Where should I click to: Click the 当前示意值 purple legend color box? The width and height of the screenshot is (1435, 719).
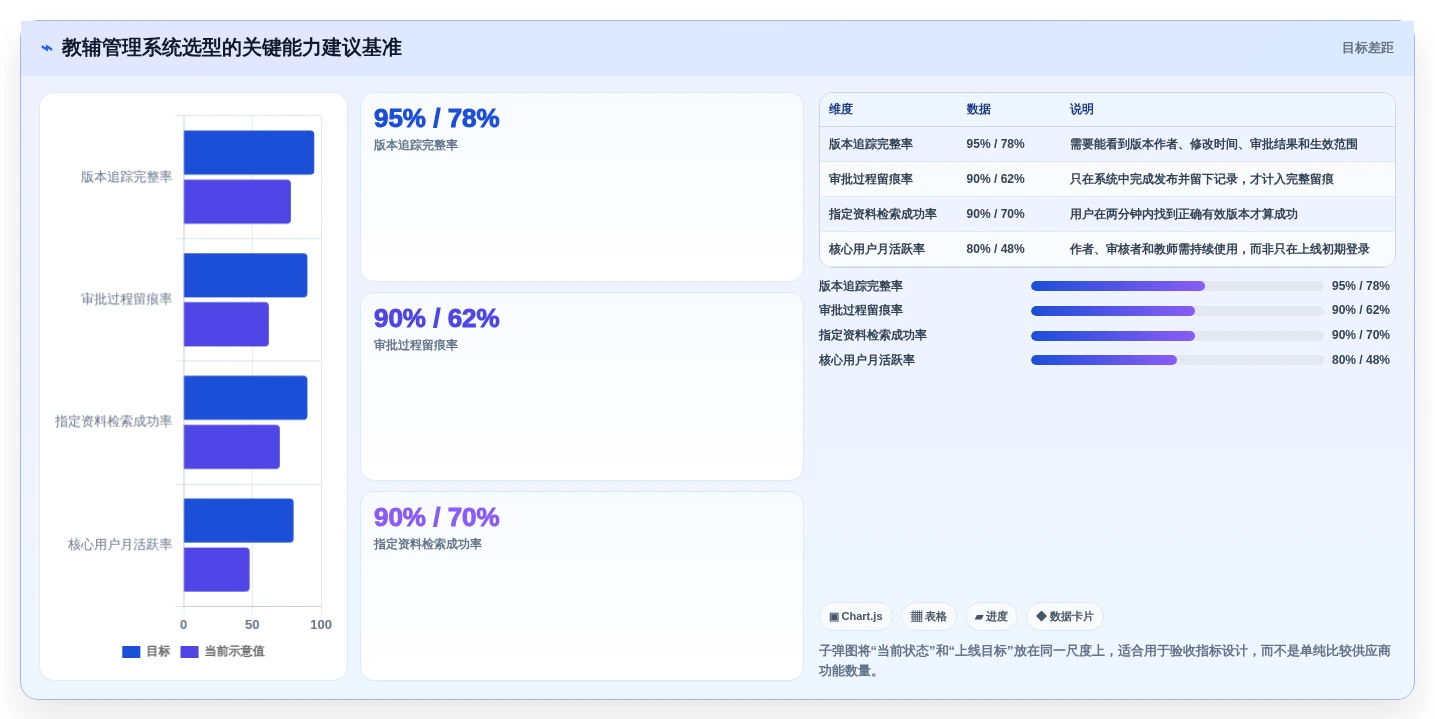click(x=189, y=651)
